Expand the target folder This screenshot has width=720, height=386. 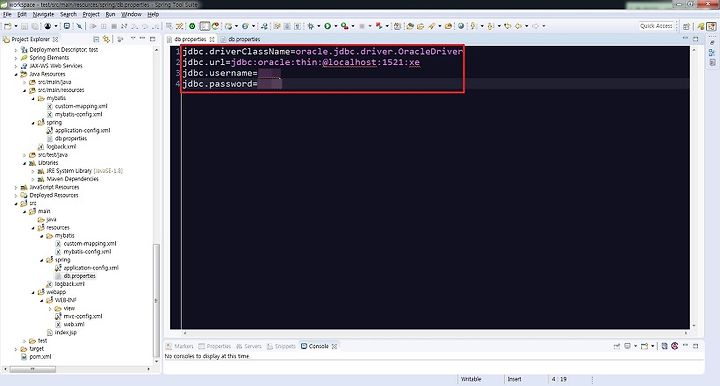point(16,349)
